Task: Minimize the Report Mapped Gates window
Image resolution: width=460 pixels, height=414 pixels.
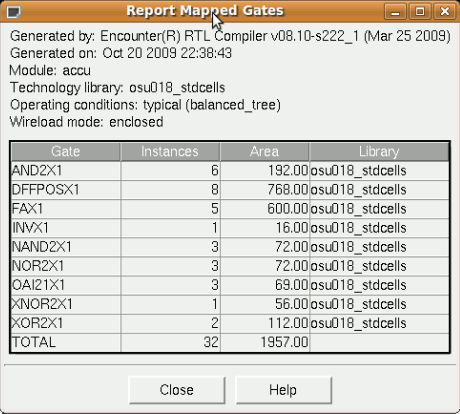Action: 395,12
